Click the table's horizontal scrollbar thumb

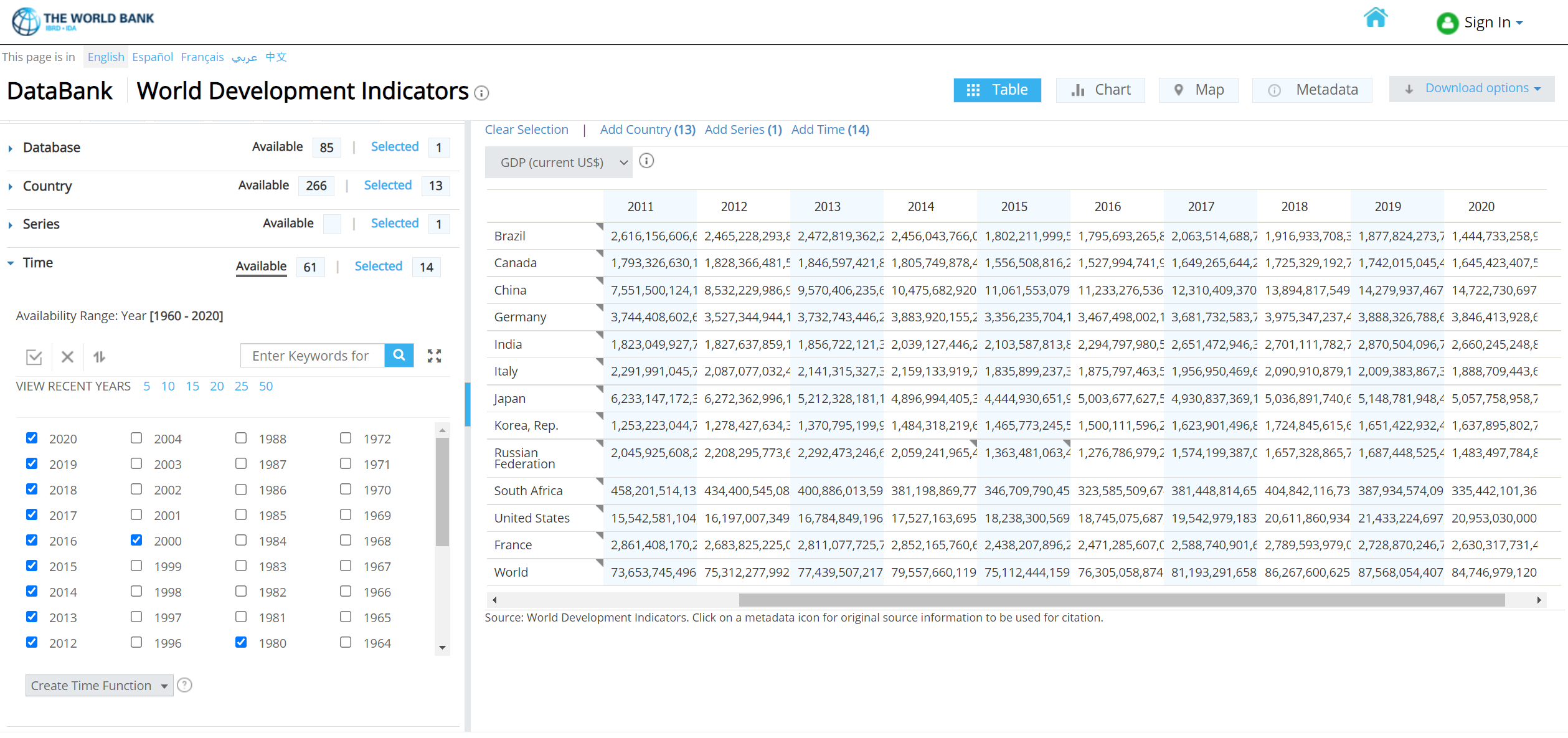(x=1121, y=600)
